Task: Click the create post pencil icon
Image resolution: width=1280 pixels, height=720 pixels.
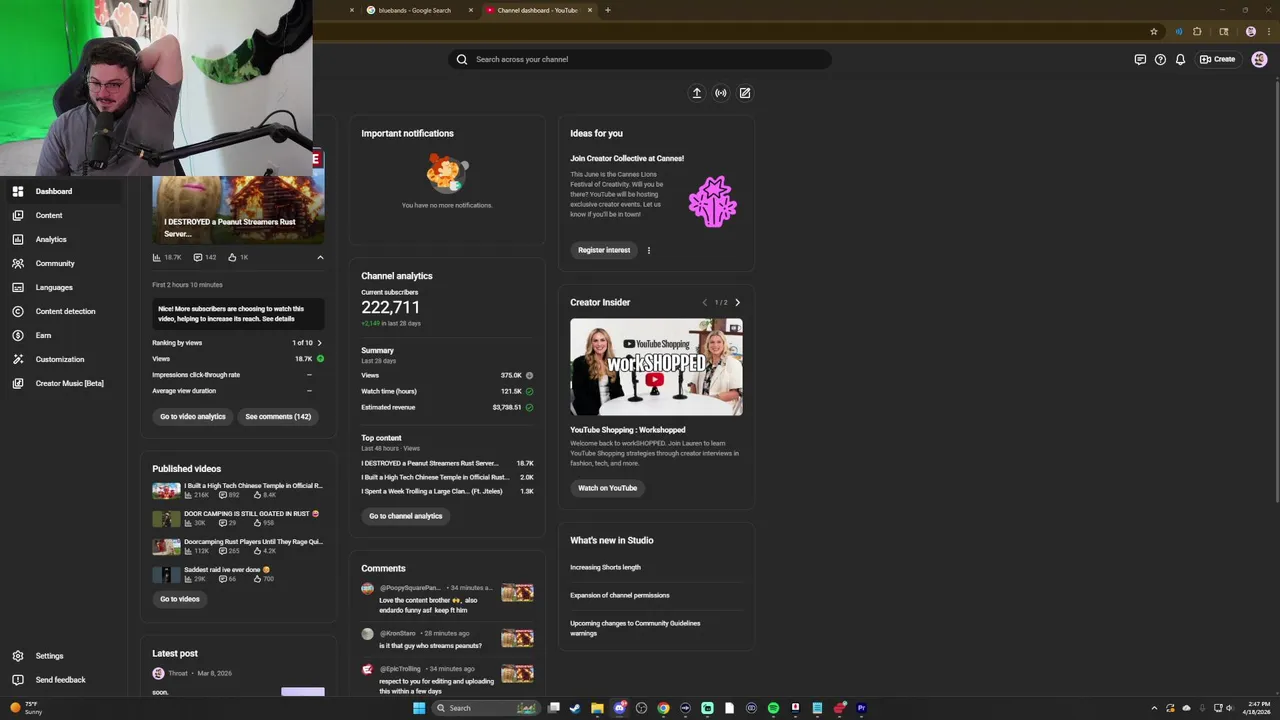Action: 745,93
